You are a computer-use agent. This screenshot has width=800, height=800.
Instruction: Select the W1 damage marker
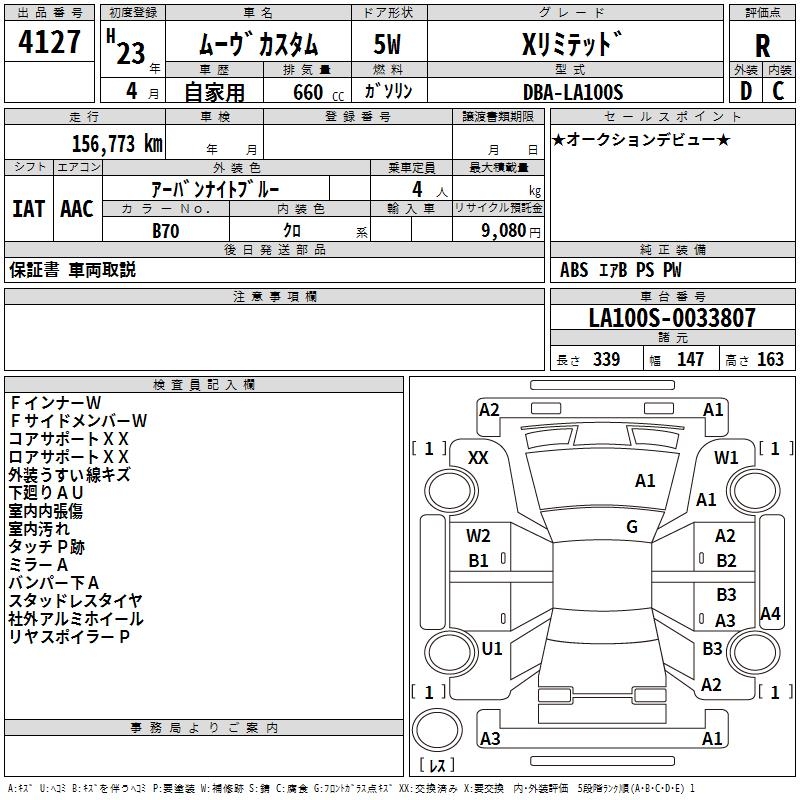pyautogui.click(x=726, y=457)
